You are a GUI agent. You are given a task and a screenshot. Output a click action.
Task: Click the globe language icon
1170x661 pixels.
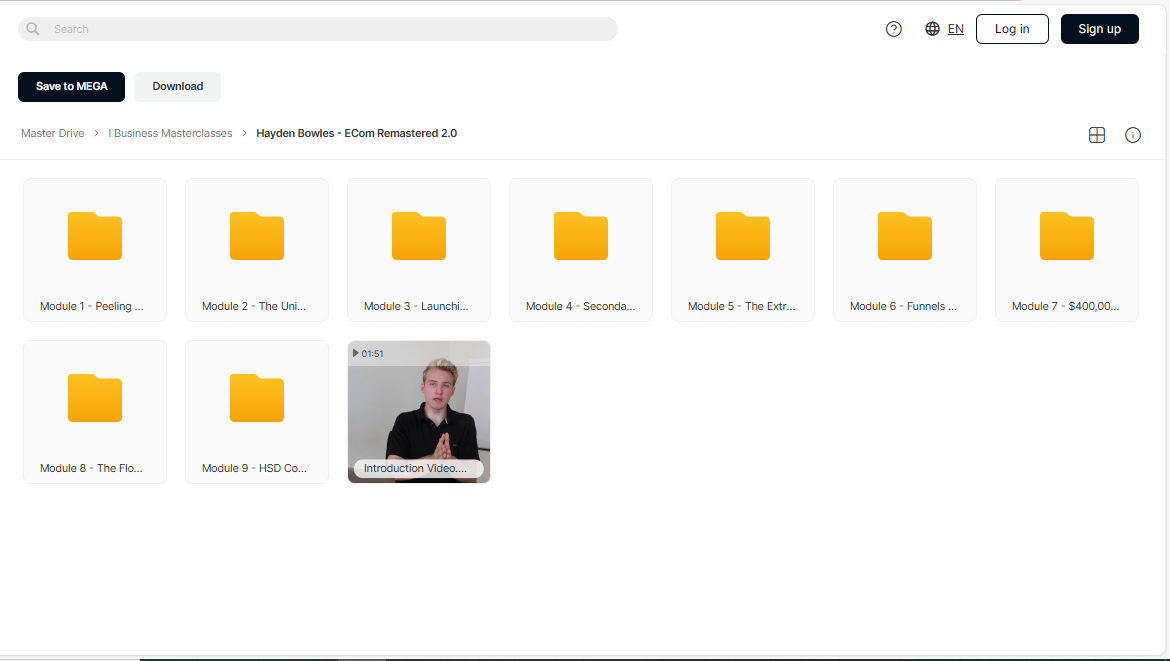coord(932,29)
